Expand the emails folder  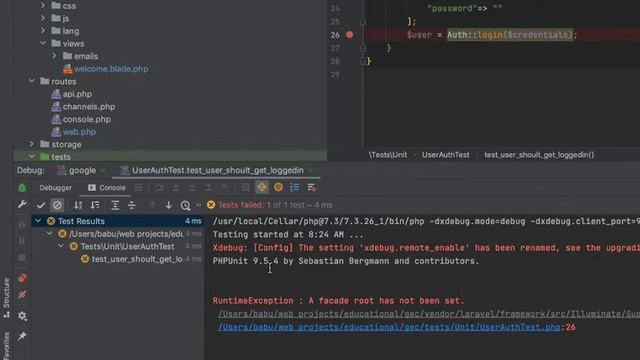coord(54,56)
